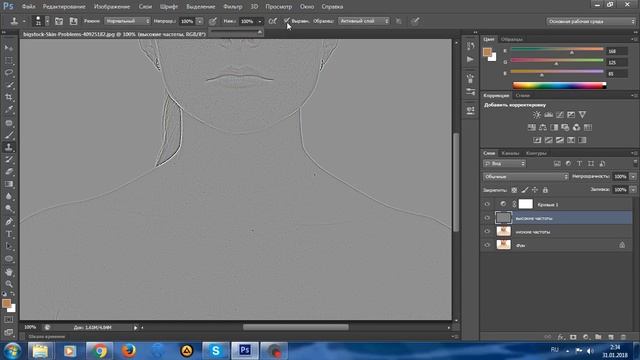The width and height of the screenshot is (640, 360).
Task: Create new layer icon at panel bottom
Action: click(611, 337)
